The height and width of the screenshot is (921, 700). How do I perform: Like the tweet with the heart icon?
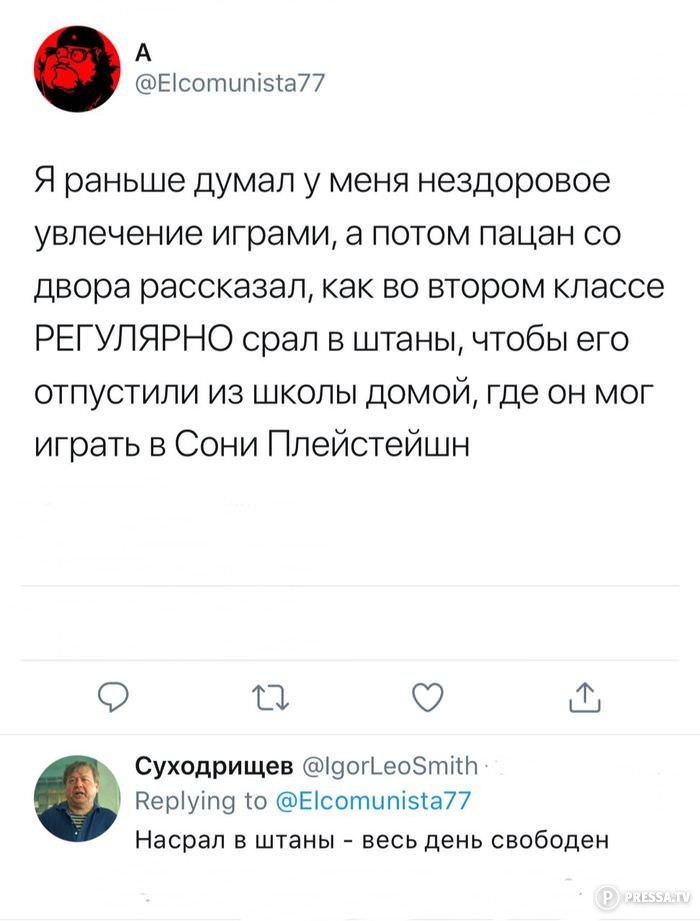427,696
